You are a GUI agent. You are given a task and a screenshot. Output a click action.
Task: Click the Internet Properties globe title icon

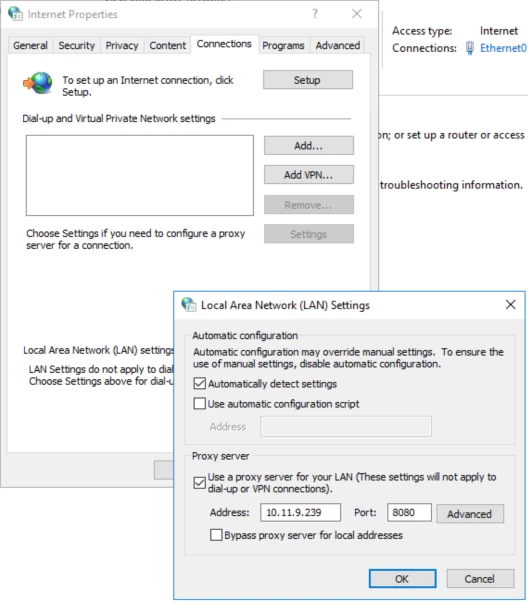15,14
